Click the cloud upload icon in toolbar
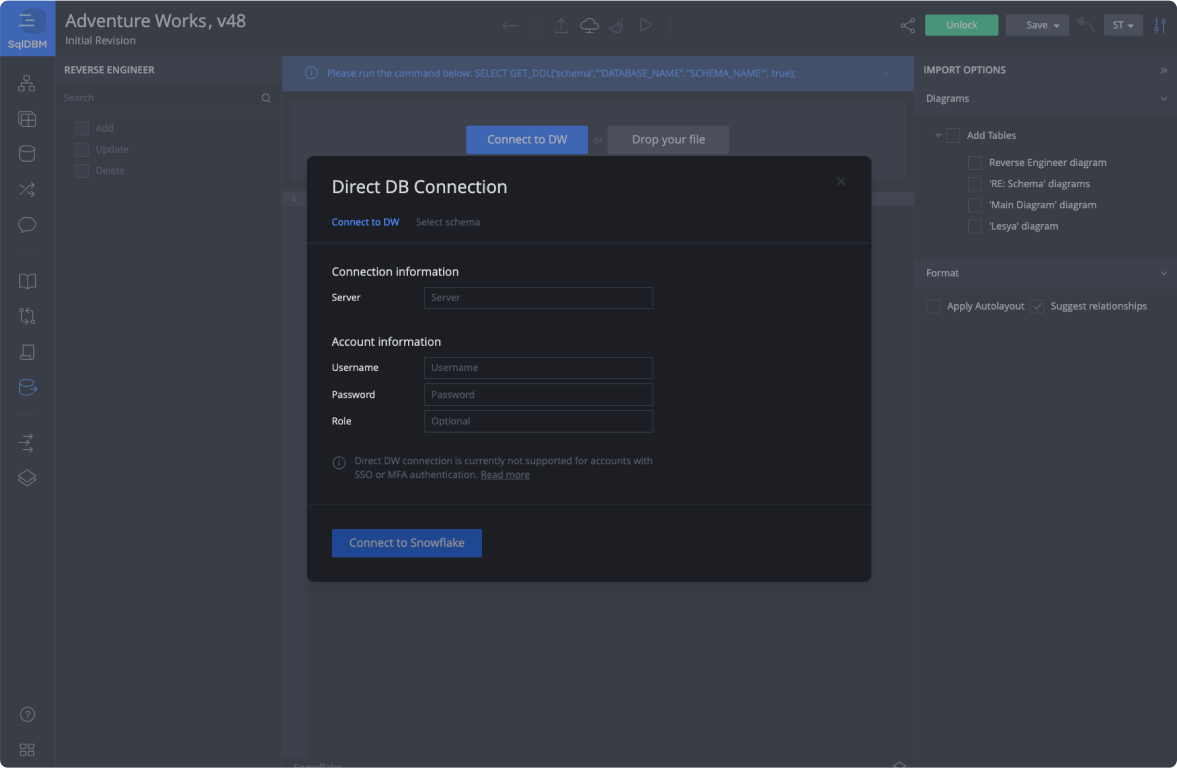Viewport: 1177px width, 768px height. click(x=589, y=26)
